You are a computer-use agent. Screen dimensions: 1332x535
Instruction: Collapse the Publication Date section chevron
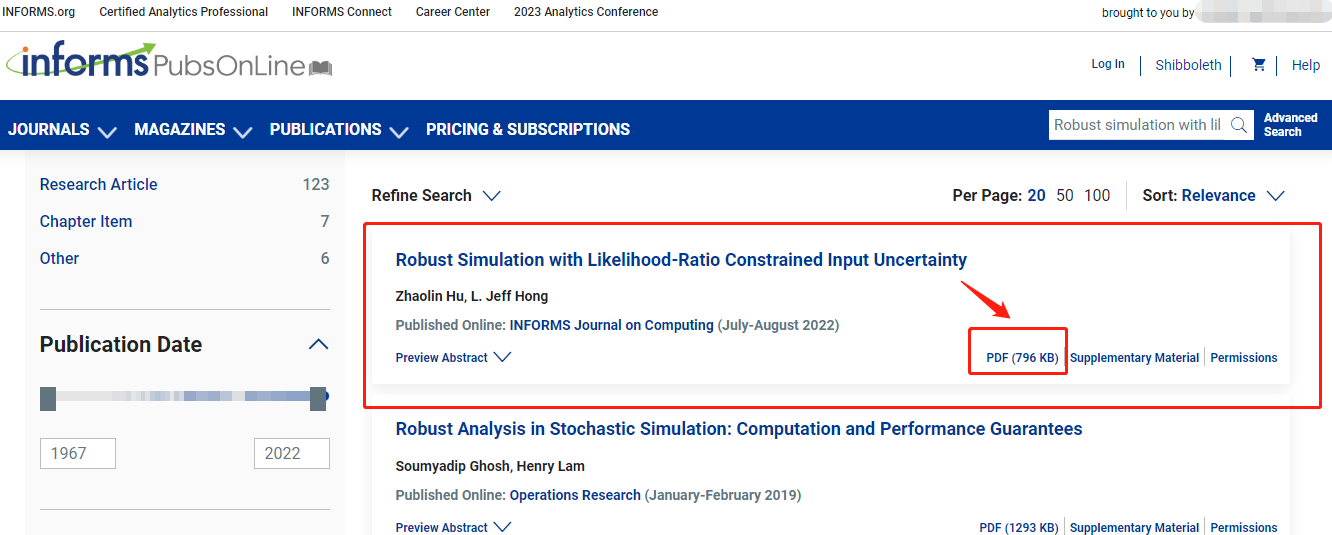pos(318,345)
